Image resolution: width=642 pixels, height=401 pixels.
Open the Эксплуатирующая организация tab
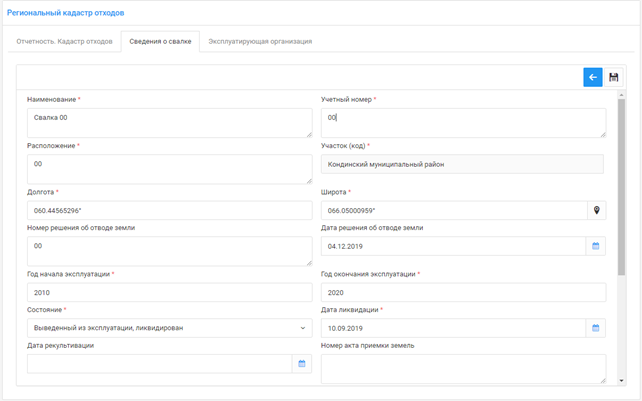click(260, 42)
